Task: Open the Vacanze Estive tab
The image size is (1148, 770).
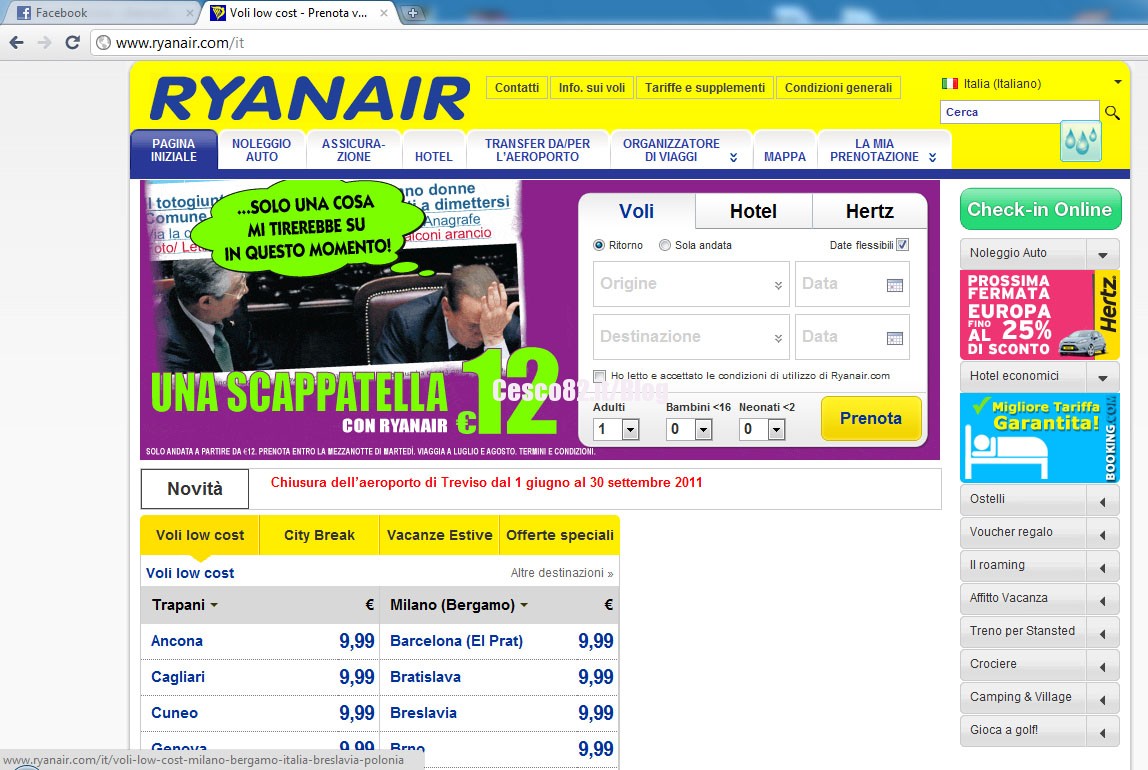Action: click(x=439, y=535)
